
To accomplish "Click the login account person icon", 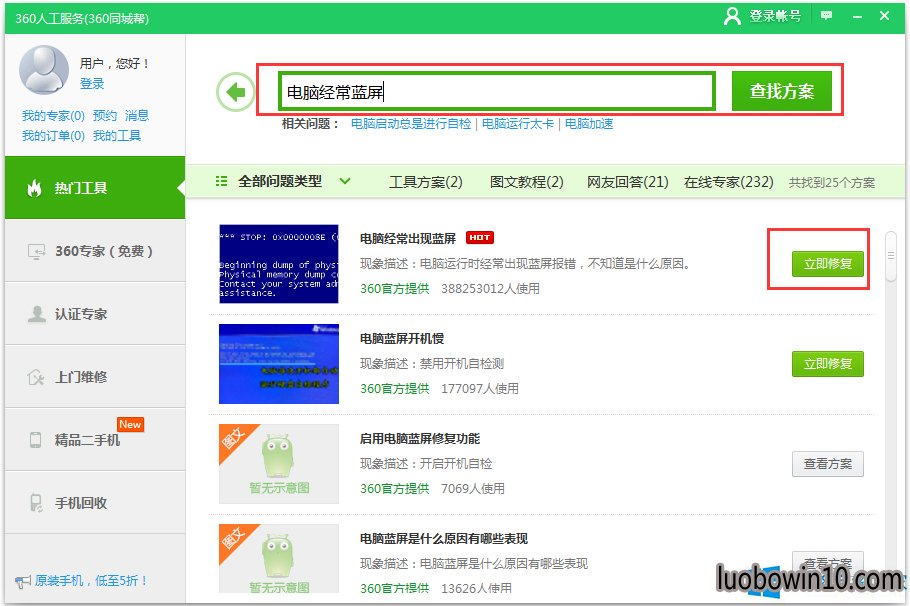I will pyautogui.click(x=732, y=16).
